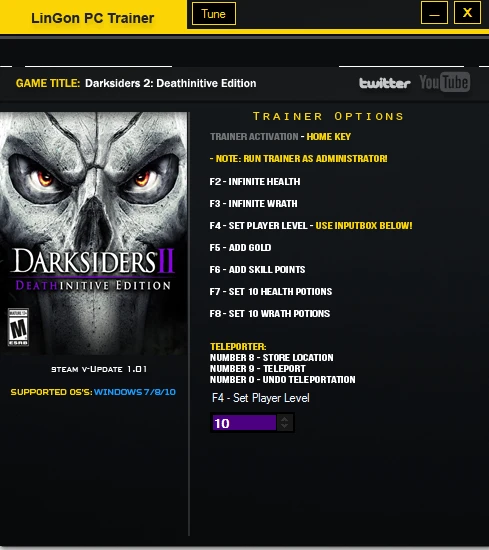Open the Twitter link icon

click(384, 83)
